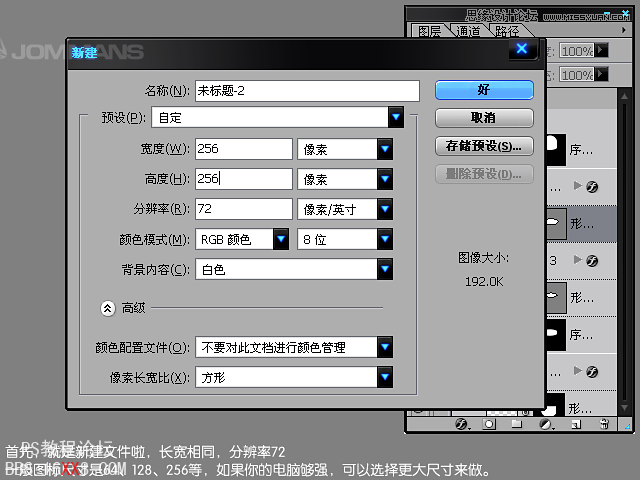Click the add layer mask icon
The height and width of the screenshot is (480, 640).
click(x=489, y=423)
